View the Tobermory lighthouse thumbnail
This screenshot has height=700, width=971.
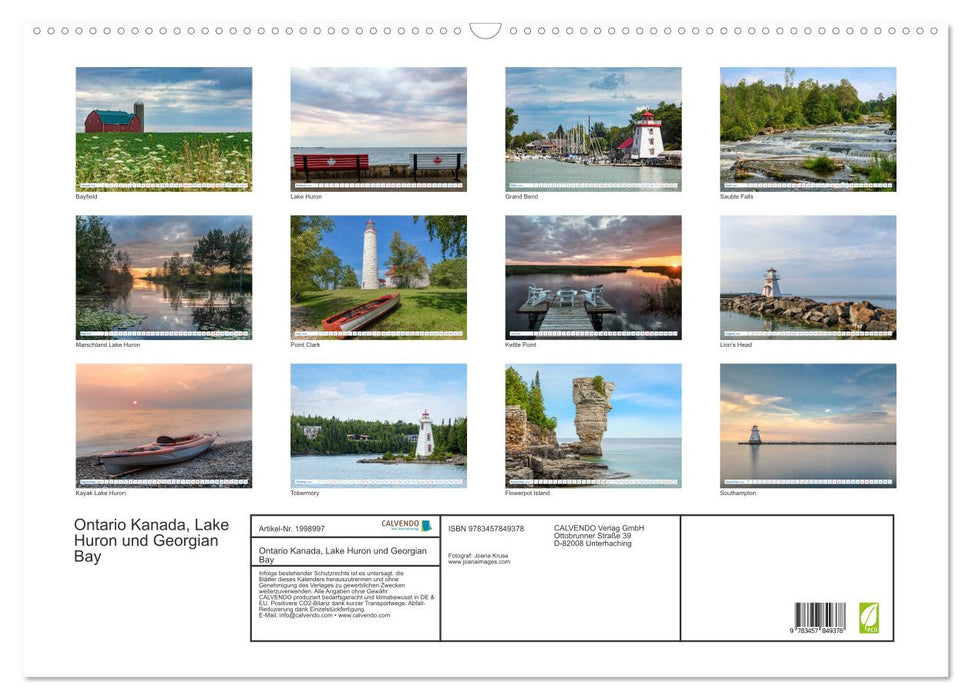[x=378, y=425]
